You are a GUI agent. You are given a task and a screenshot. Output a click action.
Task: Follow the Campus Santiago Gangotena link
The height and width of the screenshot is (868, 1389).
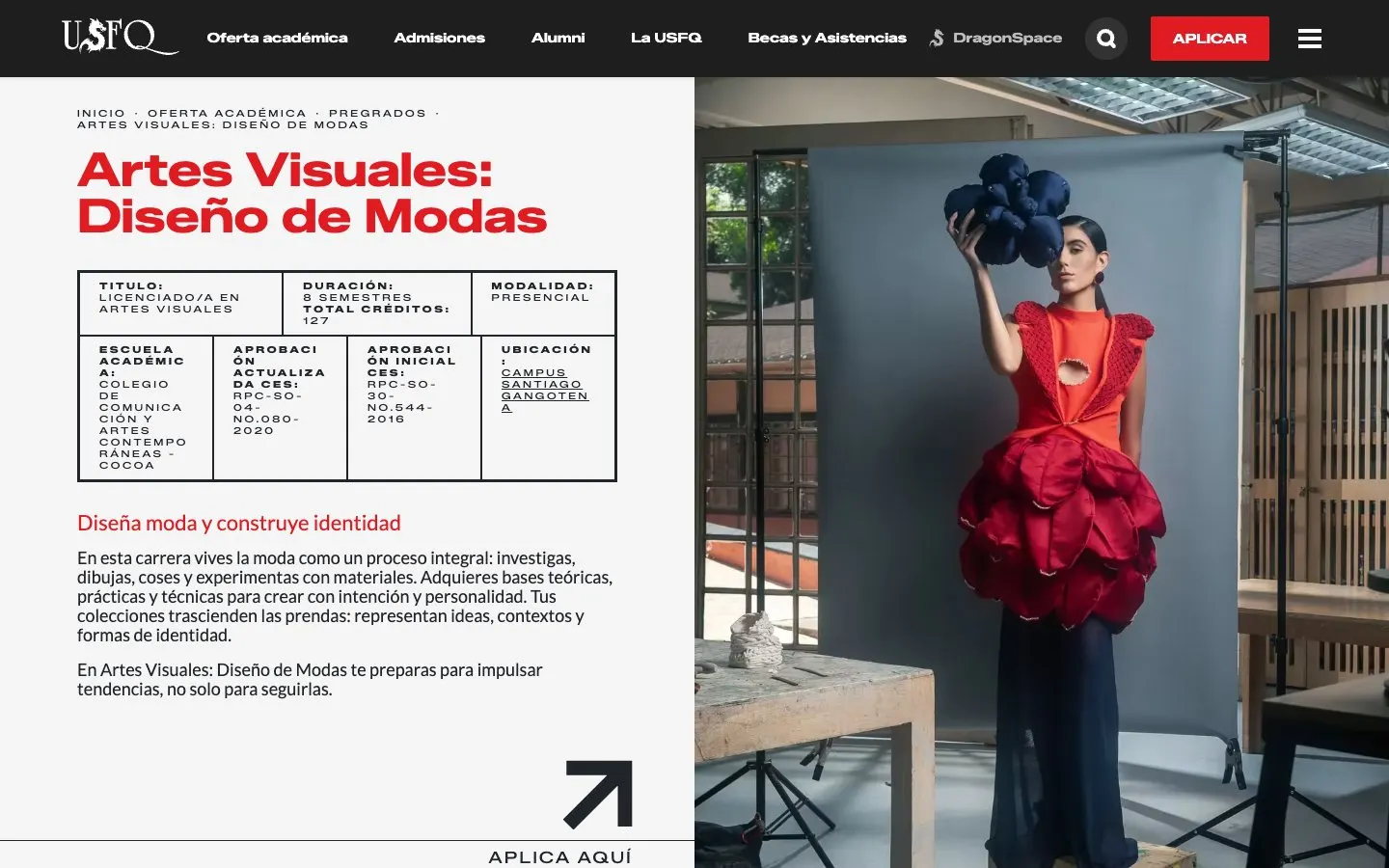(544, 390)
